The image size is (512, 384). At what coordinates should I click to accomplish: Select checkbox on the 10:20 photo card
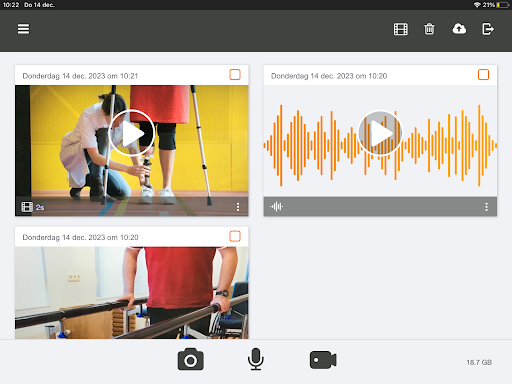pos(235,236)
